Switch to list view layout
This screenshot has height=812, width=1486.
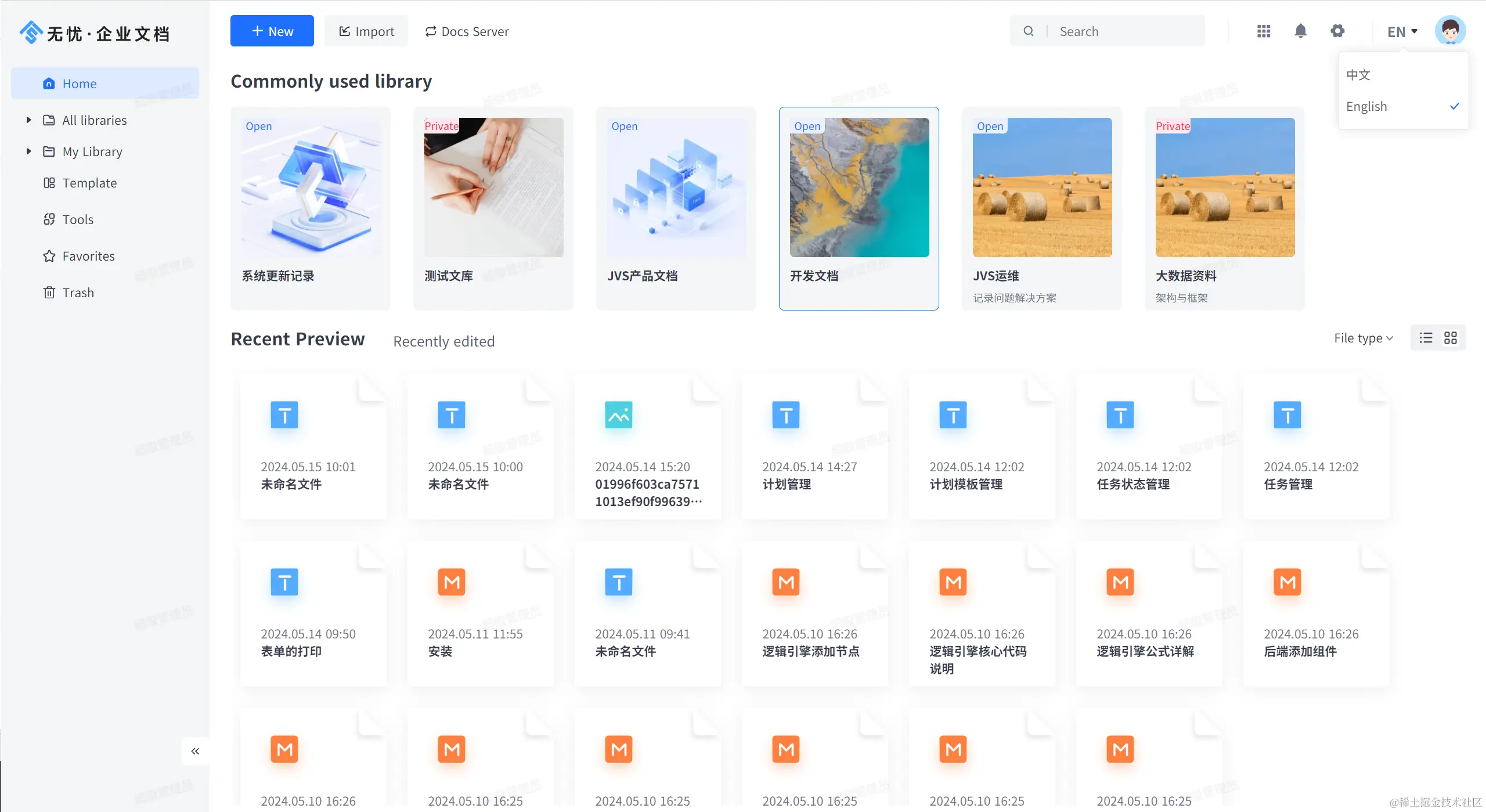coord(1426,338)
